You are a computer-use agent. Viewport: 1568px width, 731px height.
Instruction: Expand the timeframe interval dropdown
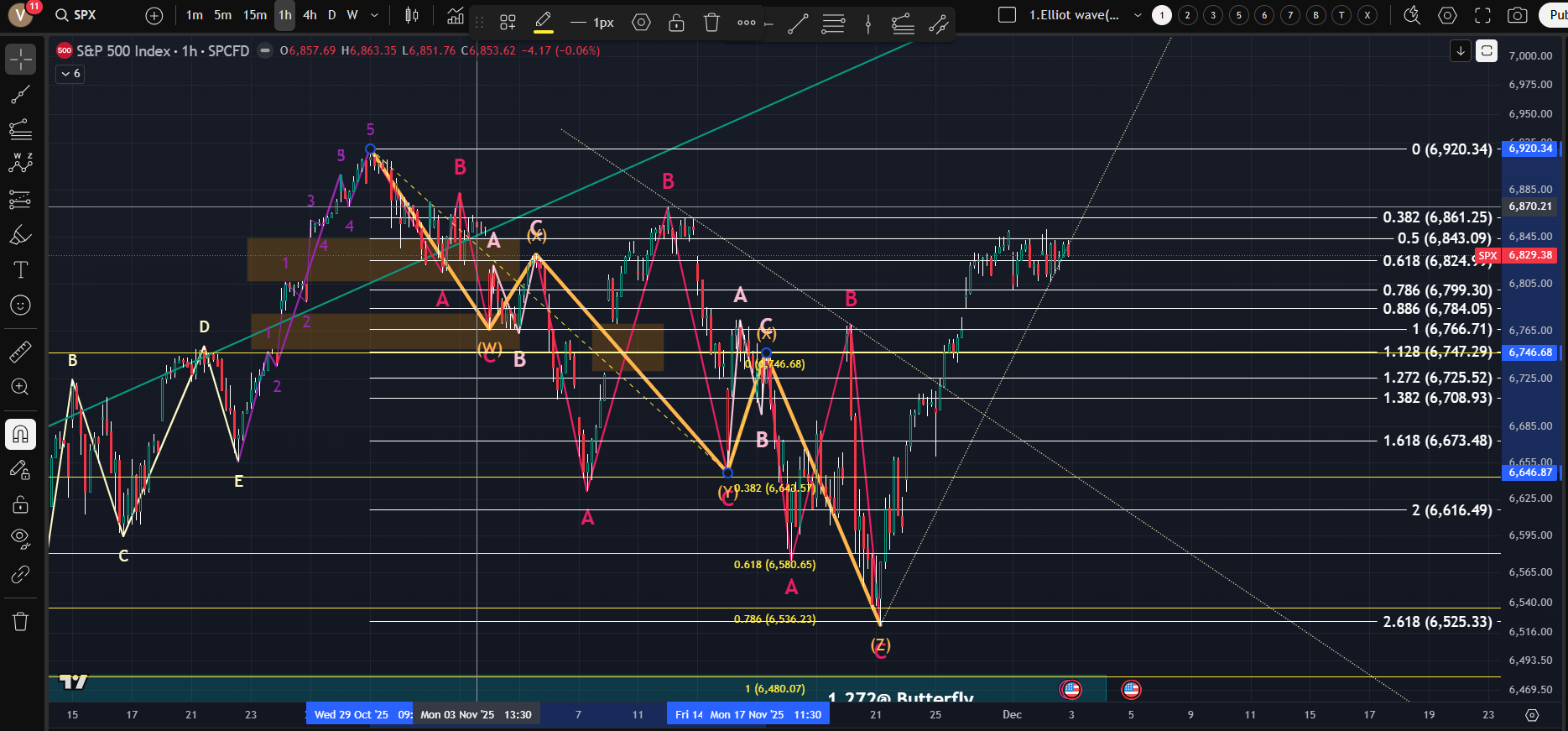[x=374, y=15]
